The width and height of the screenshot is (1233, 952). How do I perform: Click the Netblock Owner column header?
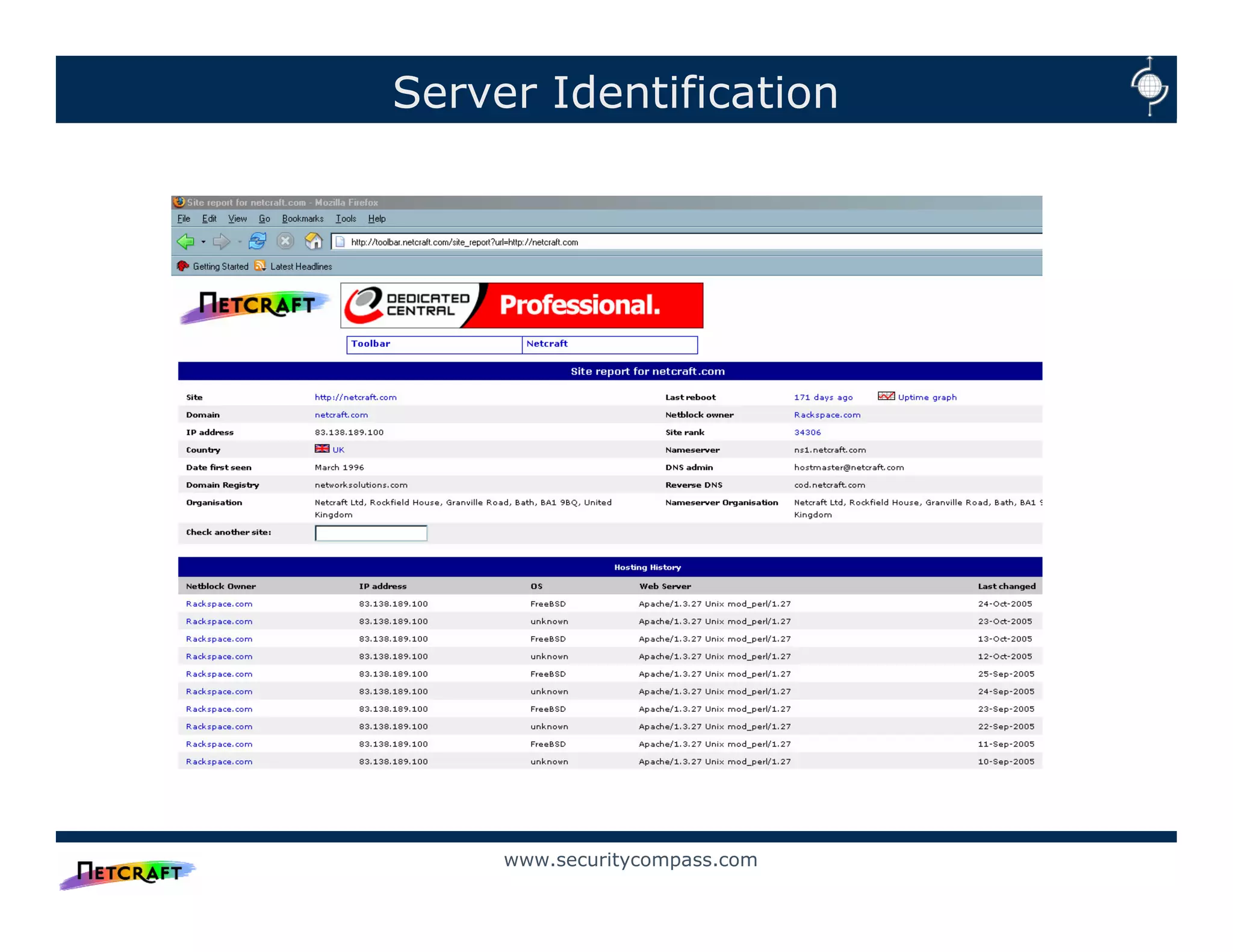(221, 586)
